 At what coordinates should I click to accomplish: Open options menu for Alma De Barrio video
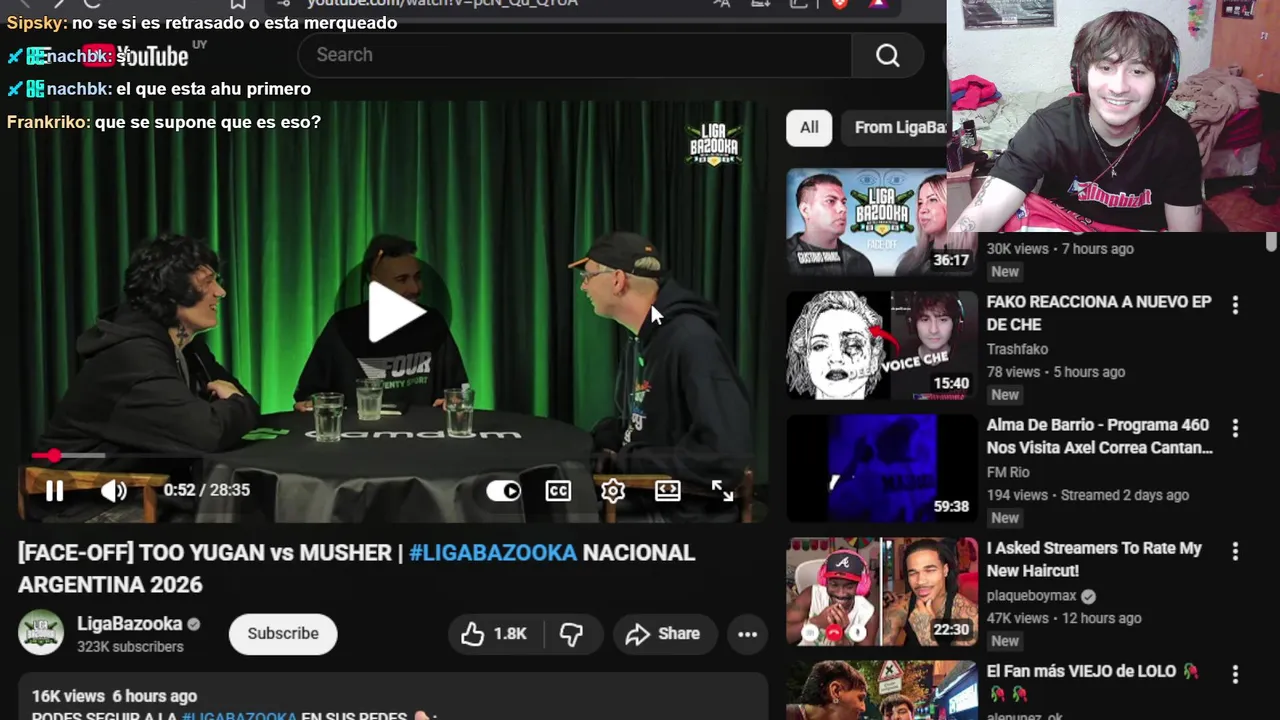tap(1235, 428)
